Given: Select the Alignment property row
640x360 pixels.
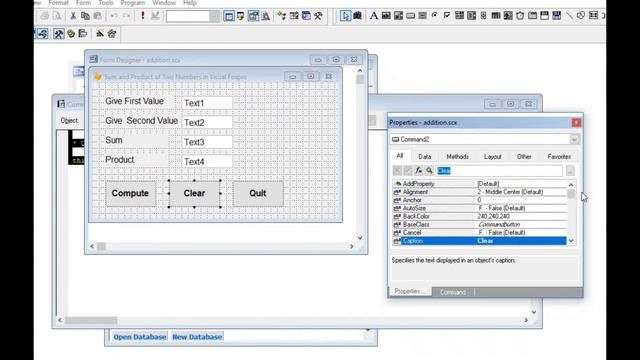Looking at the screenshot, I should pos(480,192).
